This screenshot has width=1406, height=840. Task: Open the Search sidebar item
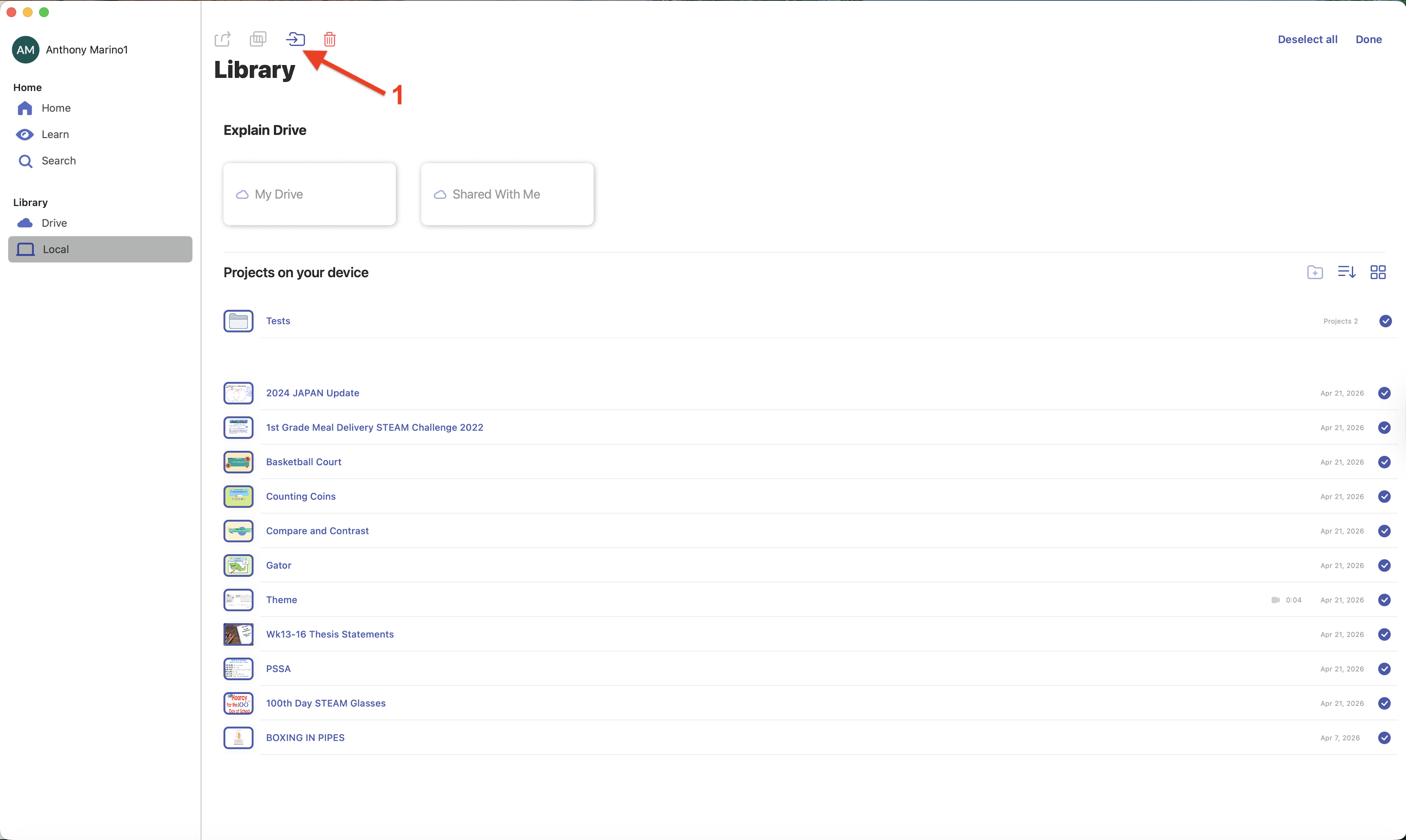tap(58, 161)
